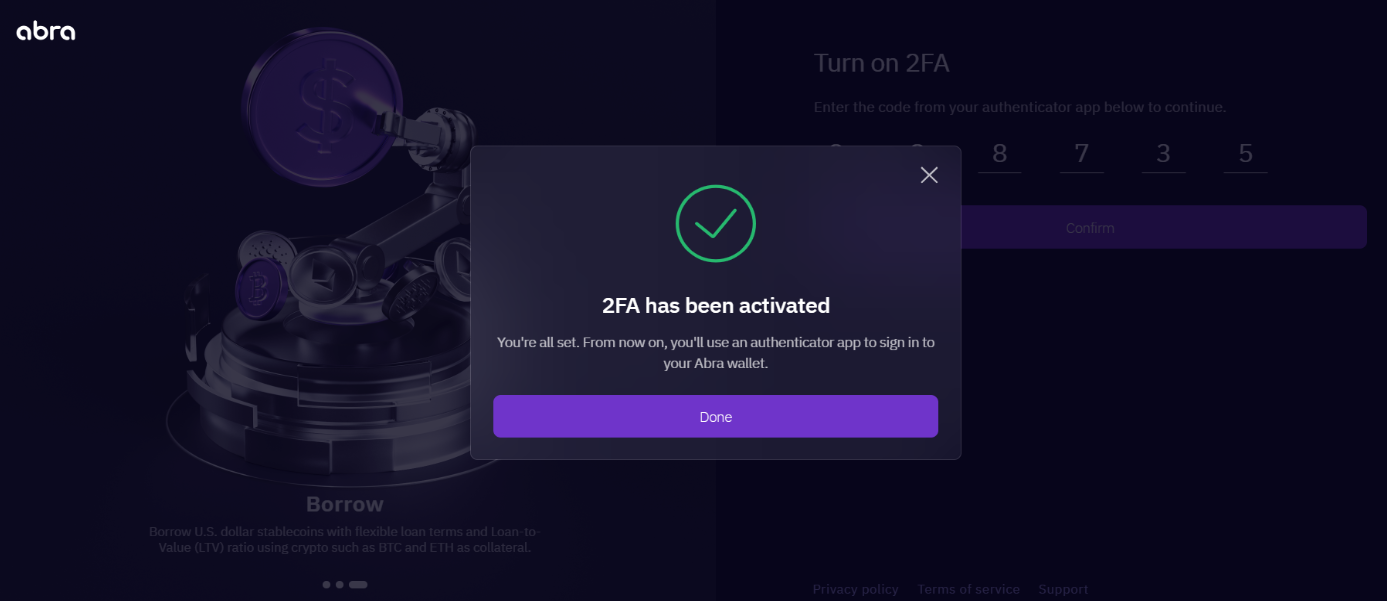Open the Terms of service link

pyautogui.click(x=968, y=589)
